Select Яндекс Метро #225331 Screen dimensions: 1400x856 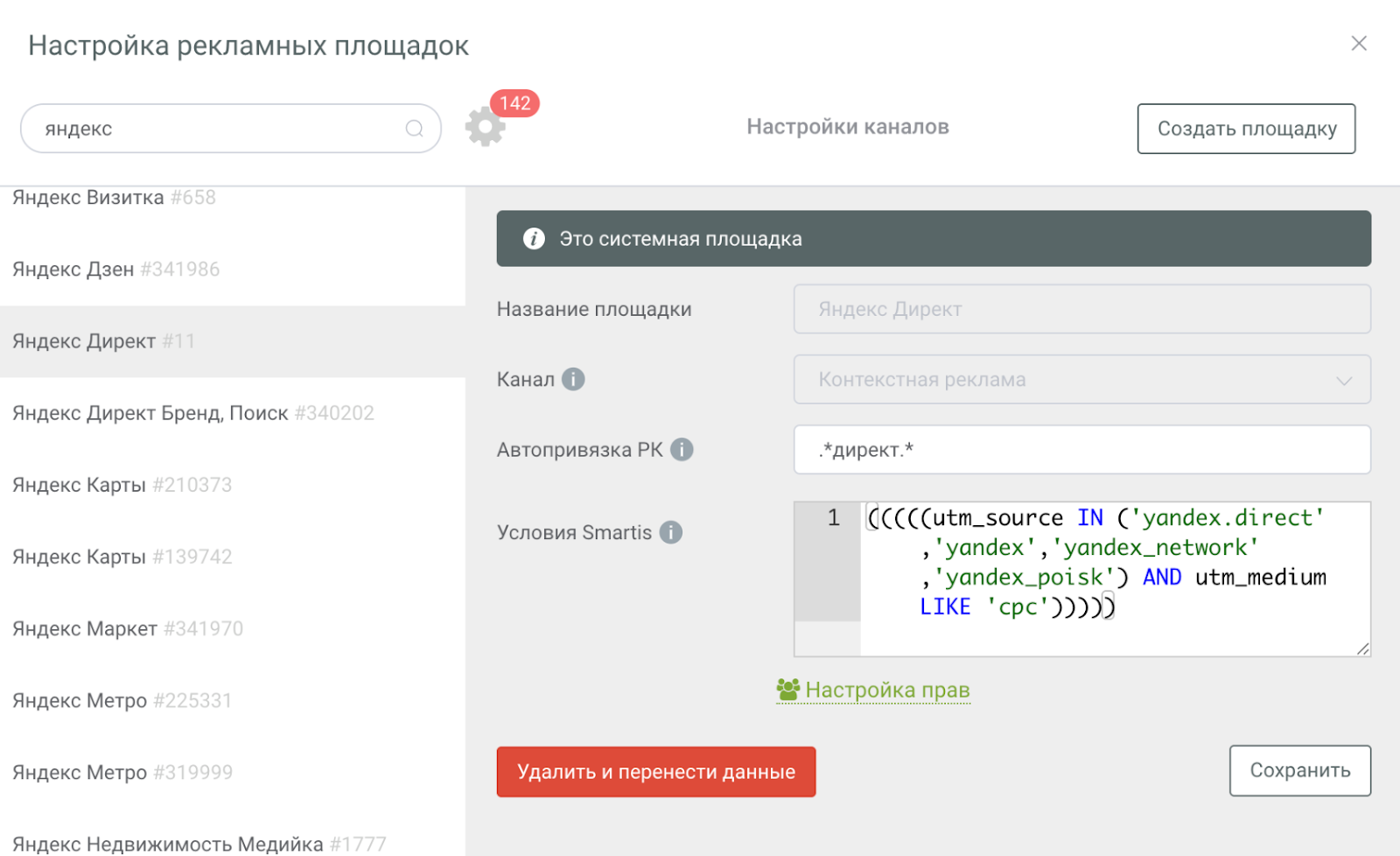(x=232, y=700)
